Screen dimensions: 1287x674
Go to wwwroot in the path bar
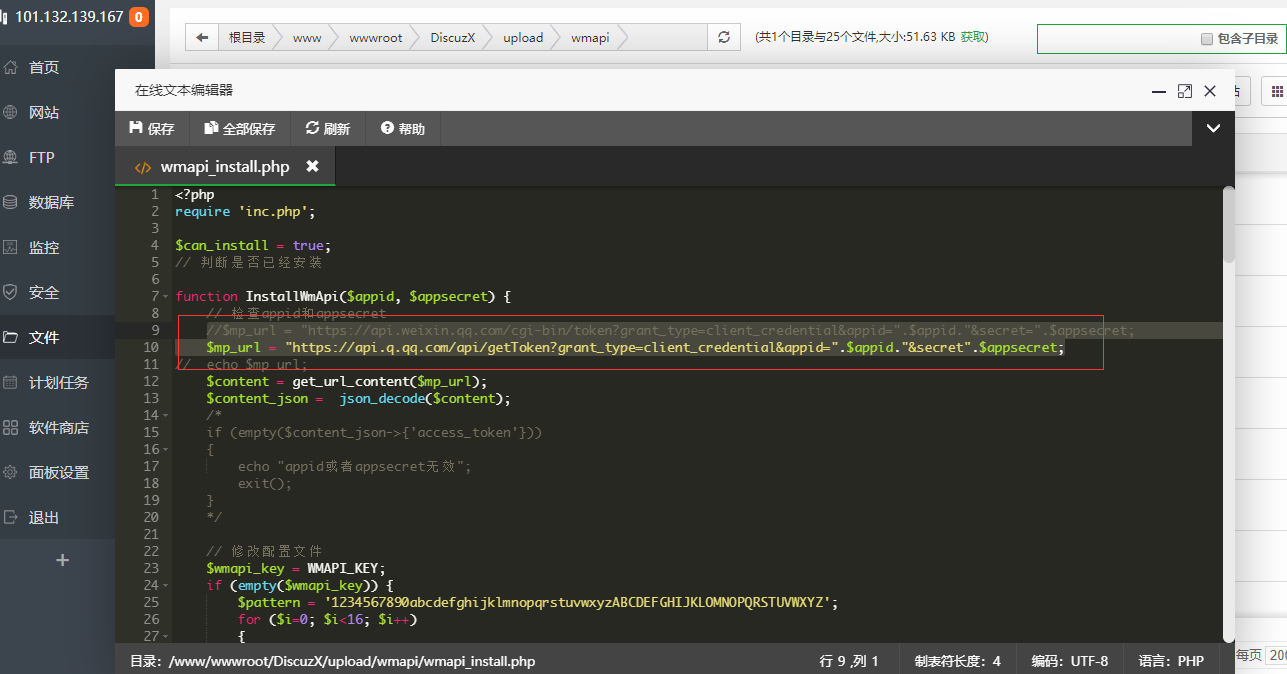tap(376, 37)
